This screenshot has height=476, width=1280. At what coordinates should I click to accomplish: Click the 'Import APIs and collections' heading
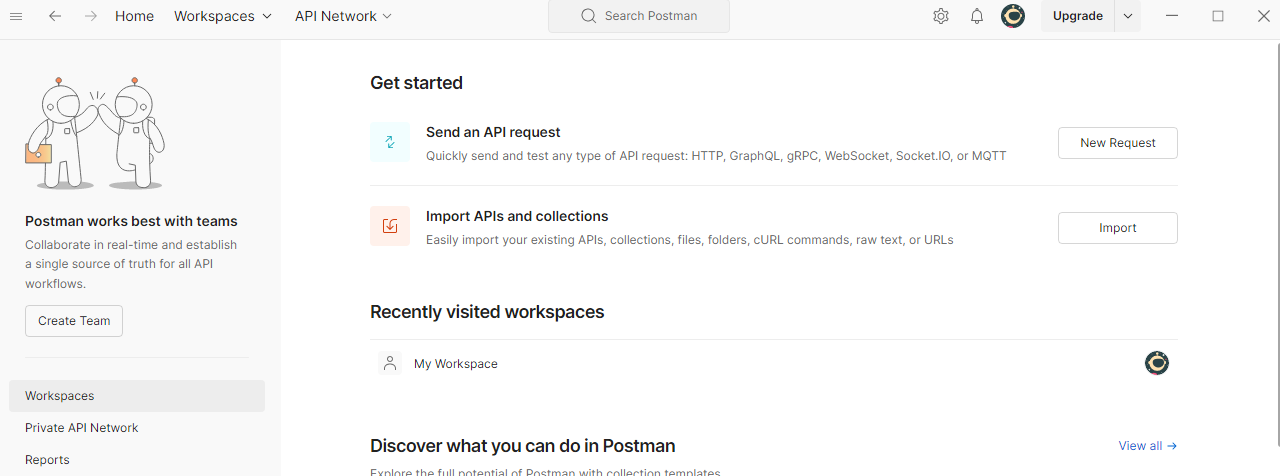pos(517,216)
